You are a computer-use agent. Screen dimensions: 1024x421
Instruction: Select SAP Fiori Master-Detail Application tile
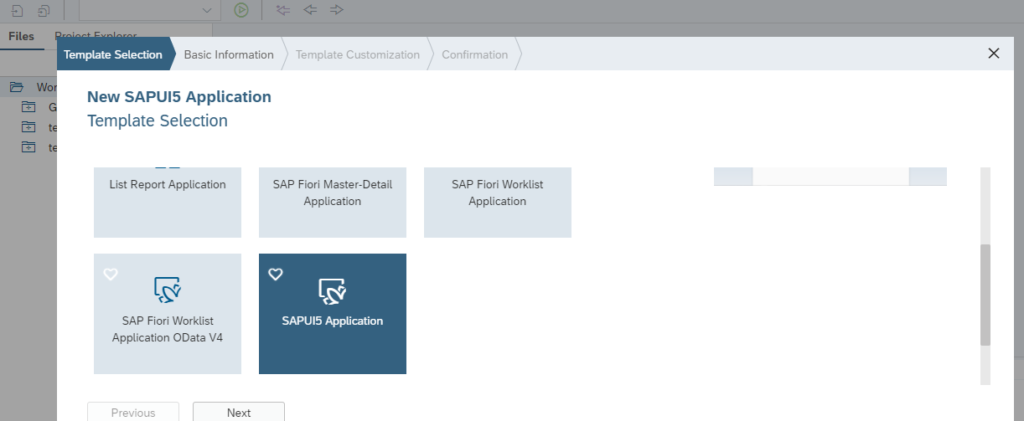[332, 202]
